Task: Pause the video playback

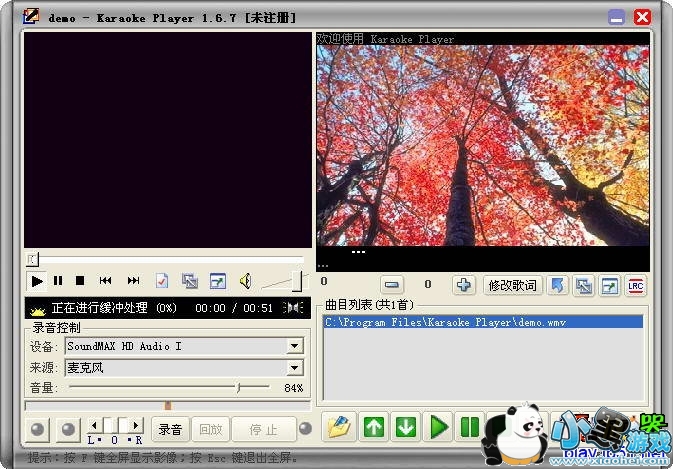Action: point(58,281)
